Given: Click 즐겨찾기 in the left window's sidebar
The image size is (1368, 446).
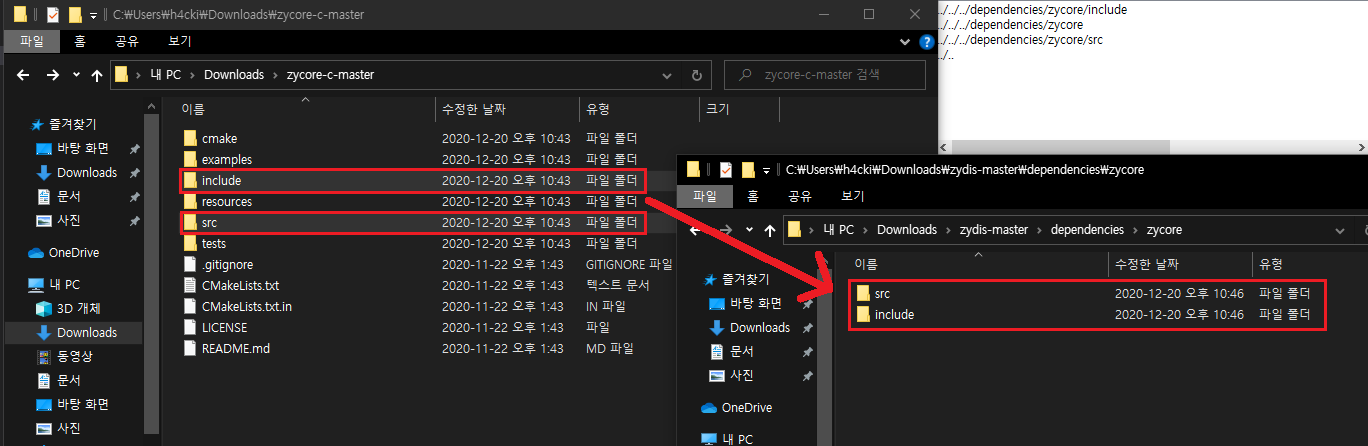Looking at the screenshot, I should click(x=62, y=125).
